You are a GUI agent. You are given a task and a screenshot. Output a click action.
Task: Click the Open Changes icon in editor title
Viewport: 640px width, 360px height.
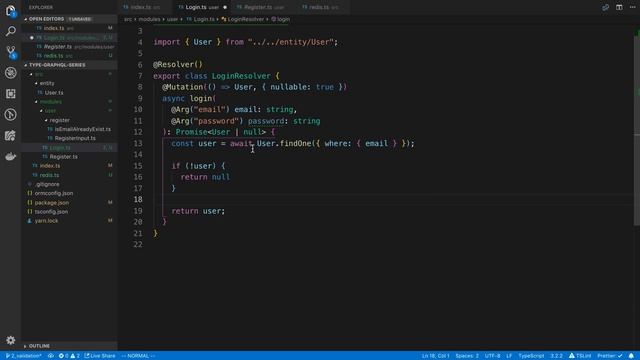(605, 7)
